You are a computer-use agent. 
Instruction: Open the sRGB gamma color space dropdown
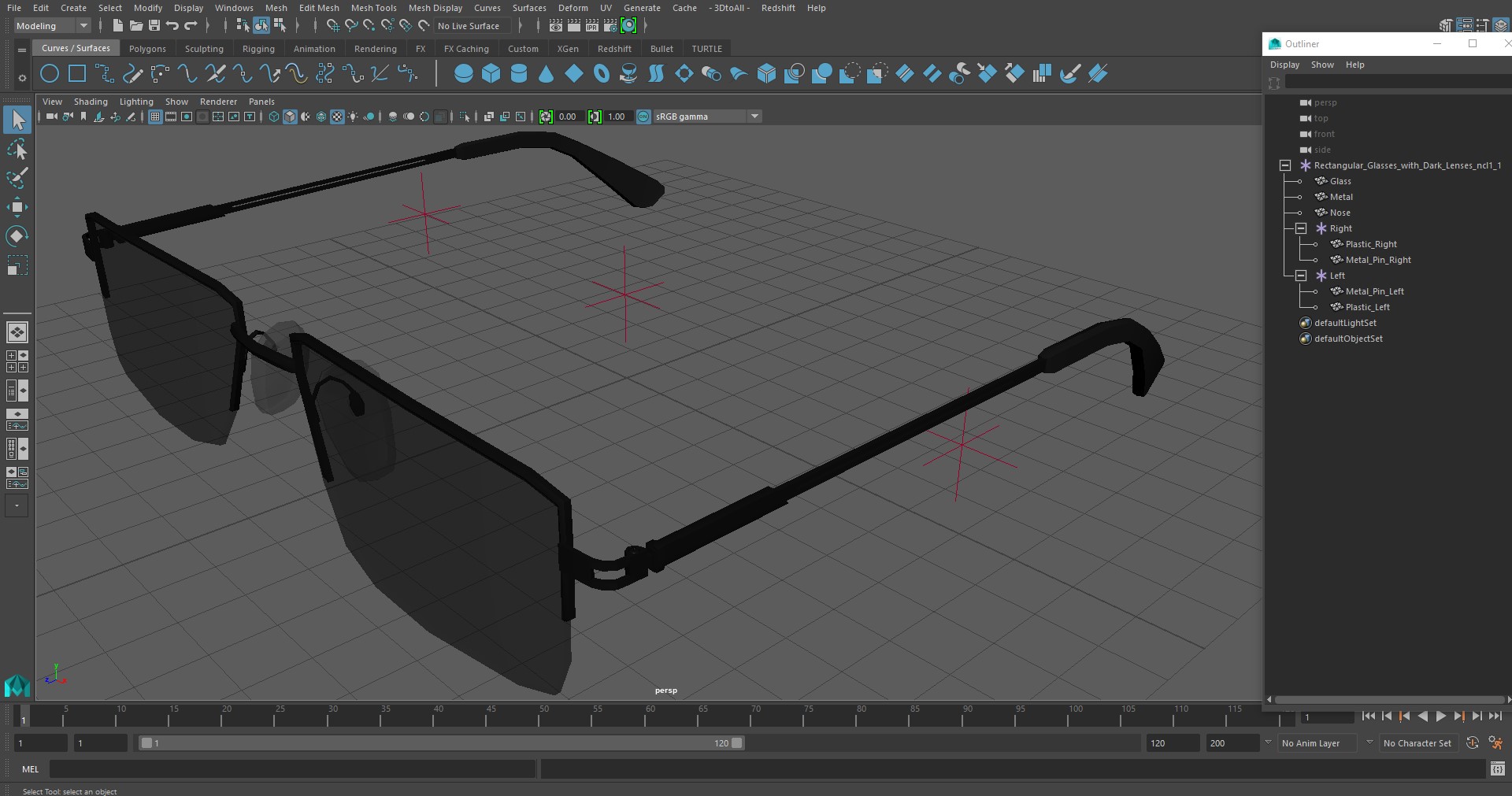tap(707, 117)
